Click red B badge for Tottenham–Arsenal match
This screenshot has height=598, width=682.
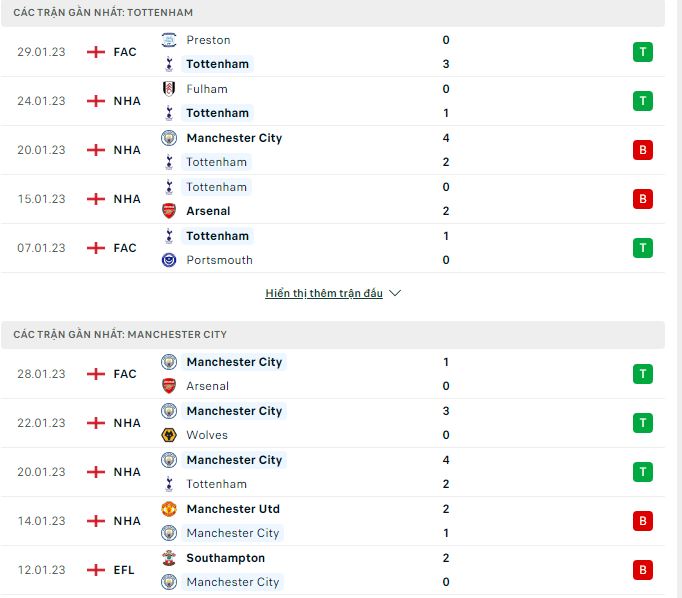(643, 199)
